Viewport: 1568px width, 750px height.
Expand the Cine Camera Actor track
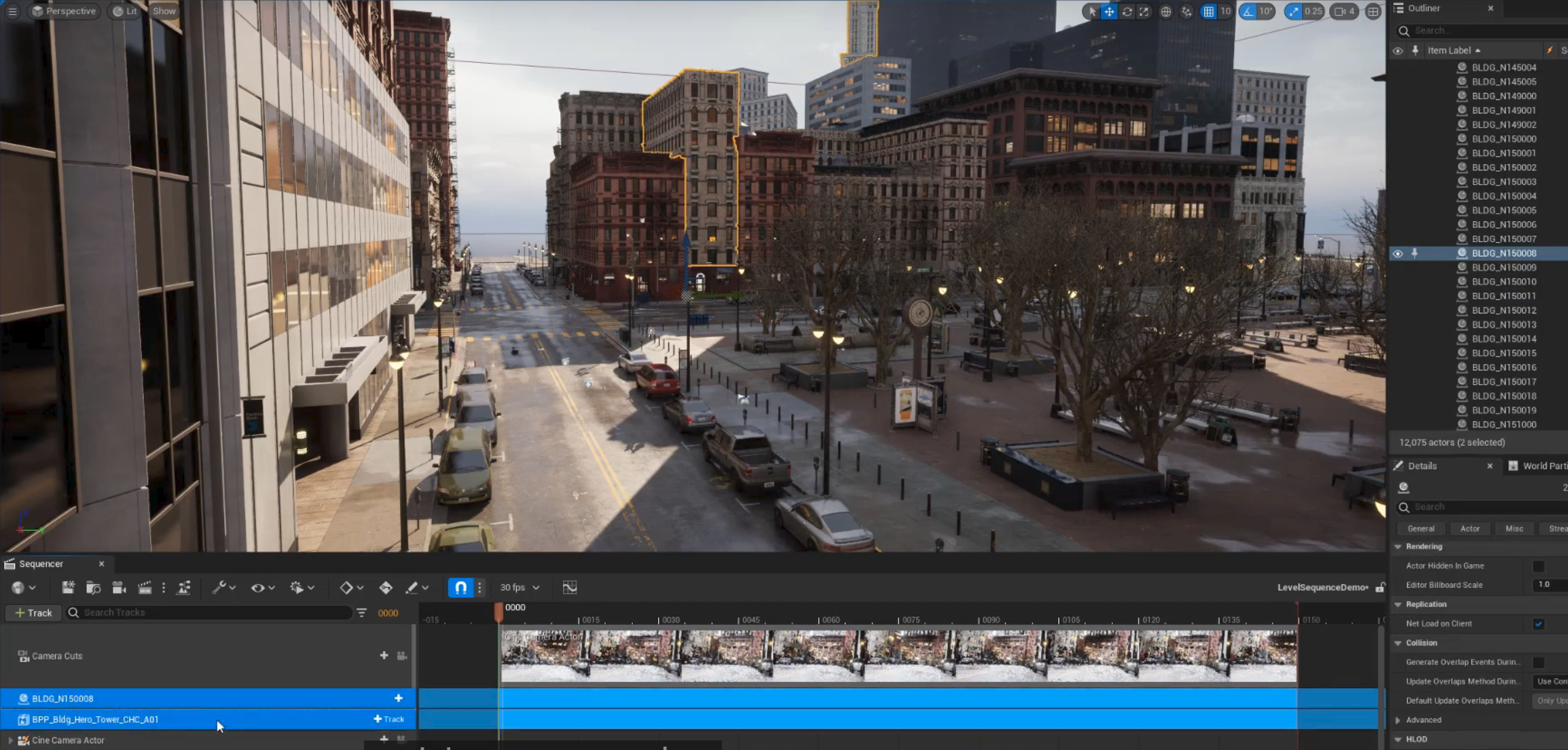pos(10,740)
